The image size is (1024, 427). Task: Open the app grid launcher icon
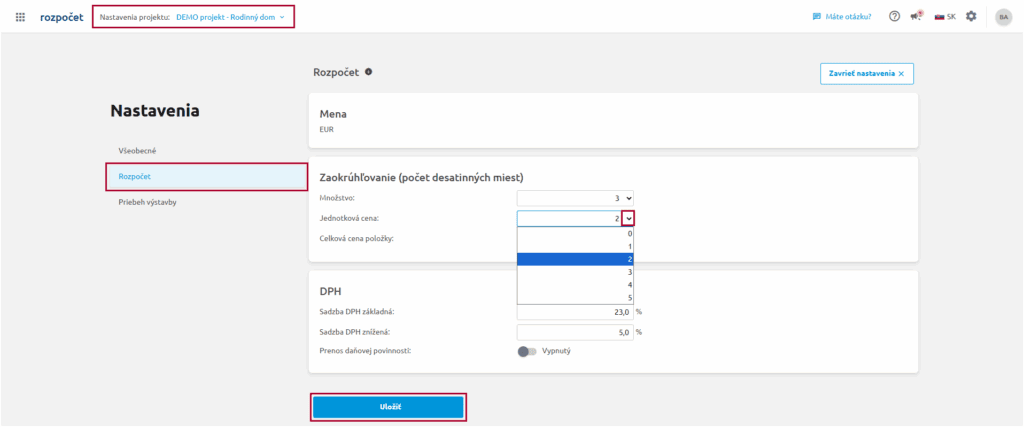21,17
